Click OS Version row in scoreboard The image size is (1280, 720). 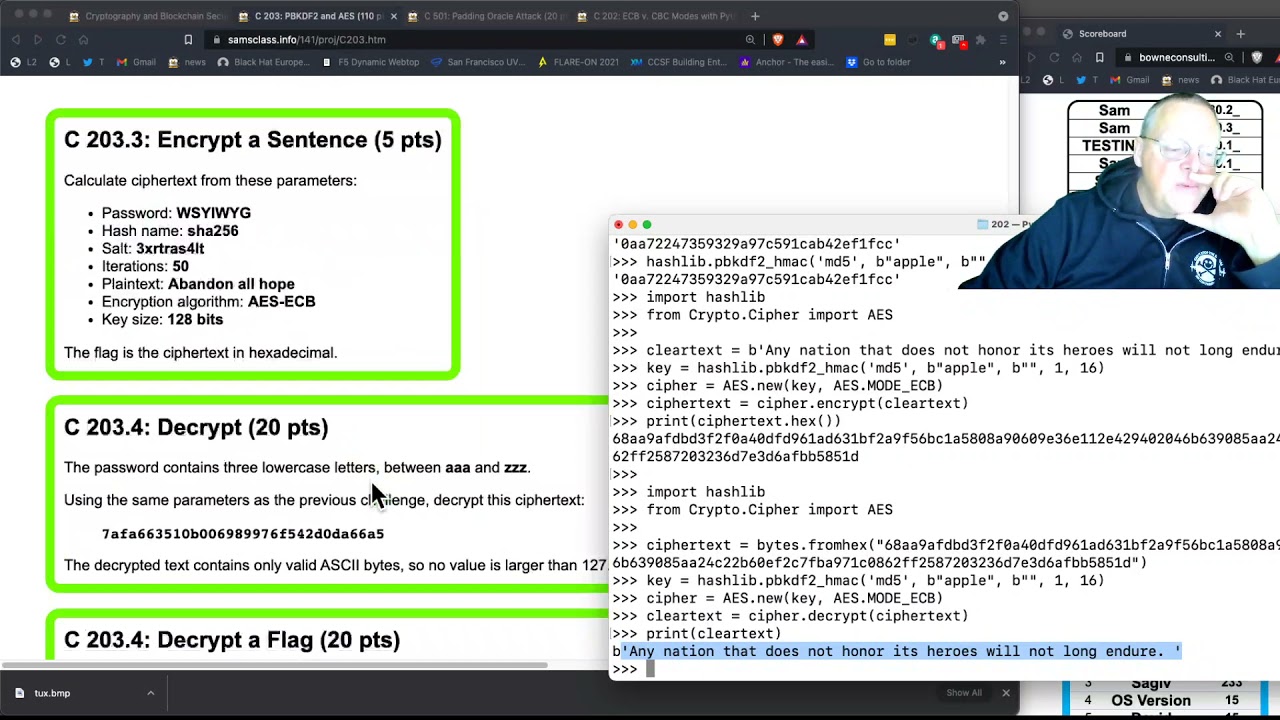pyautogui.click(x=1165, y=701)
